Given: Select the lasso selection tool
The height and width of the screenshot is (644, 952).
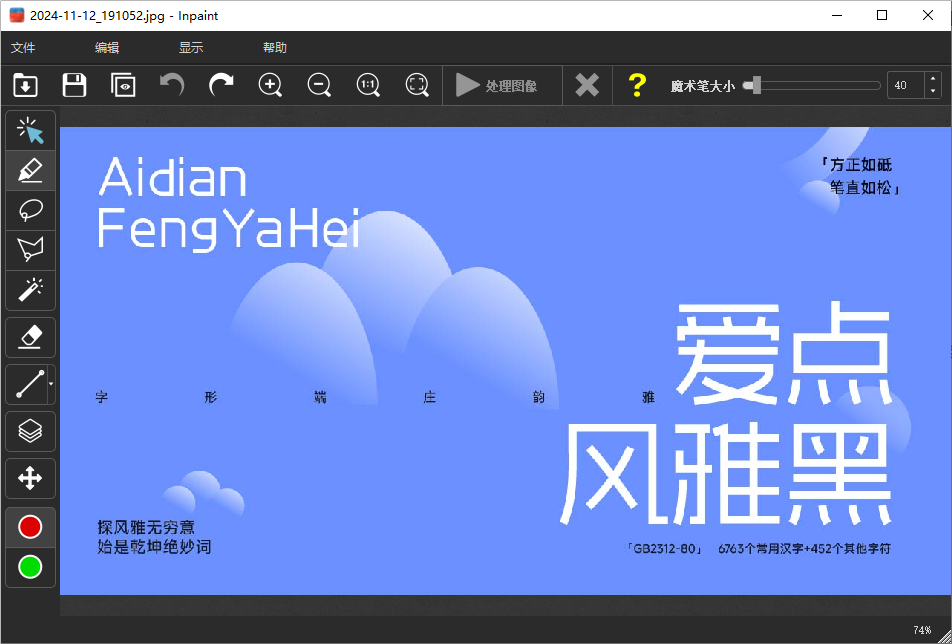Looking at the screenshot, I should (30, 210).
